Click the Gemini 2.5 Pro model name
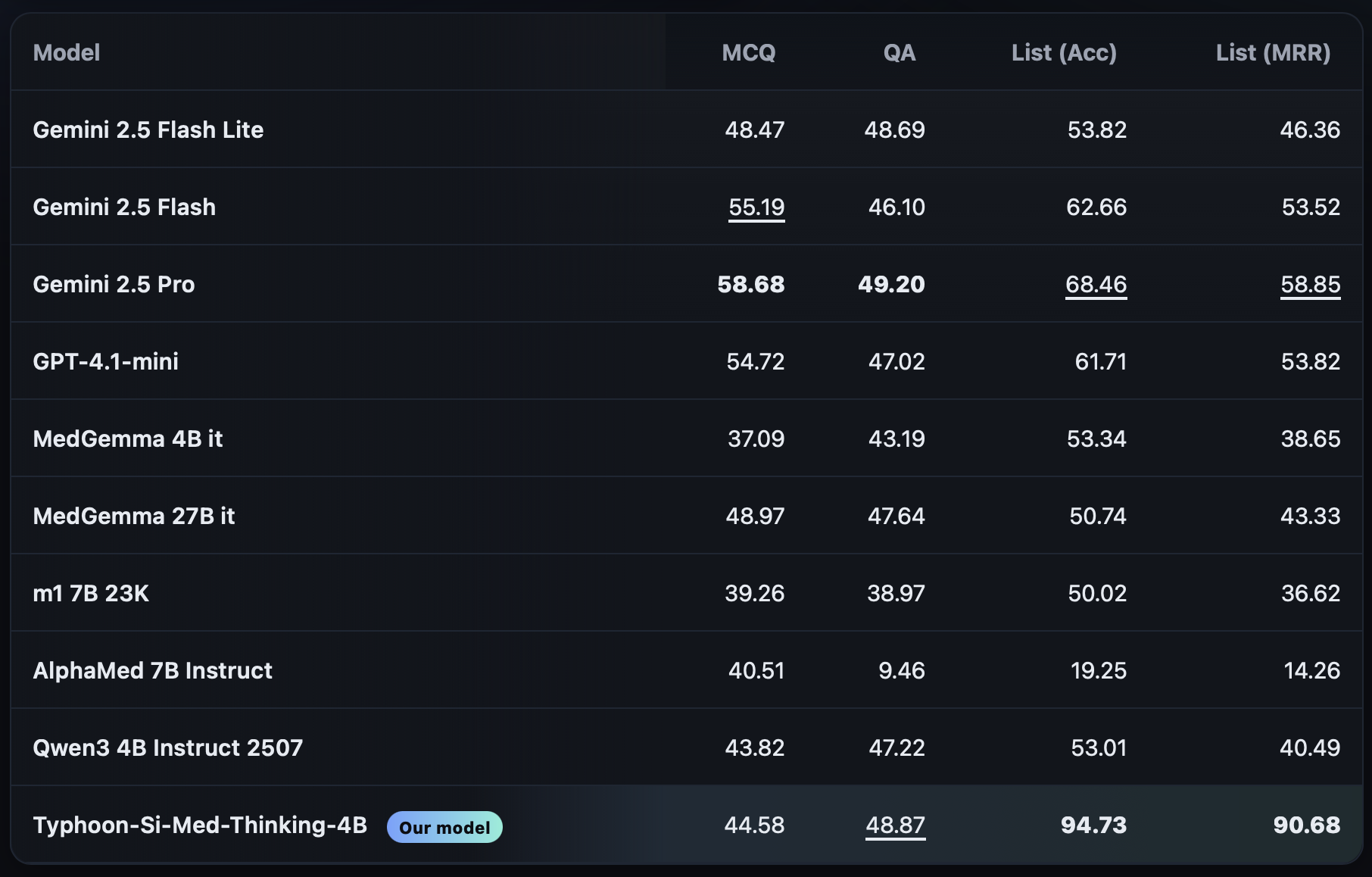This screenshot has height=877, width=1372. [114, 285]
